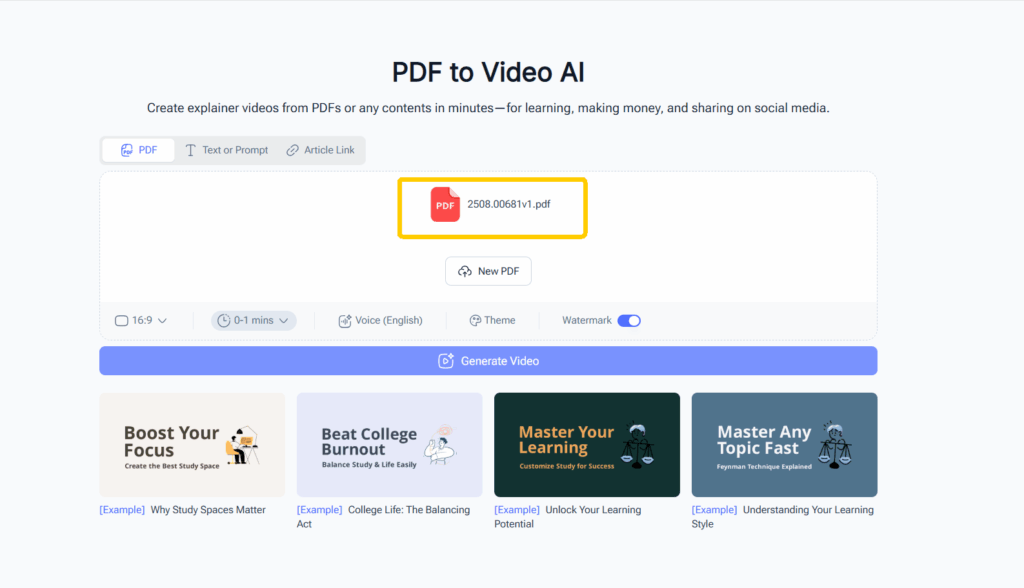1024x588 pixels.
Task: Click the New PDF button
Action: 488,271
